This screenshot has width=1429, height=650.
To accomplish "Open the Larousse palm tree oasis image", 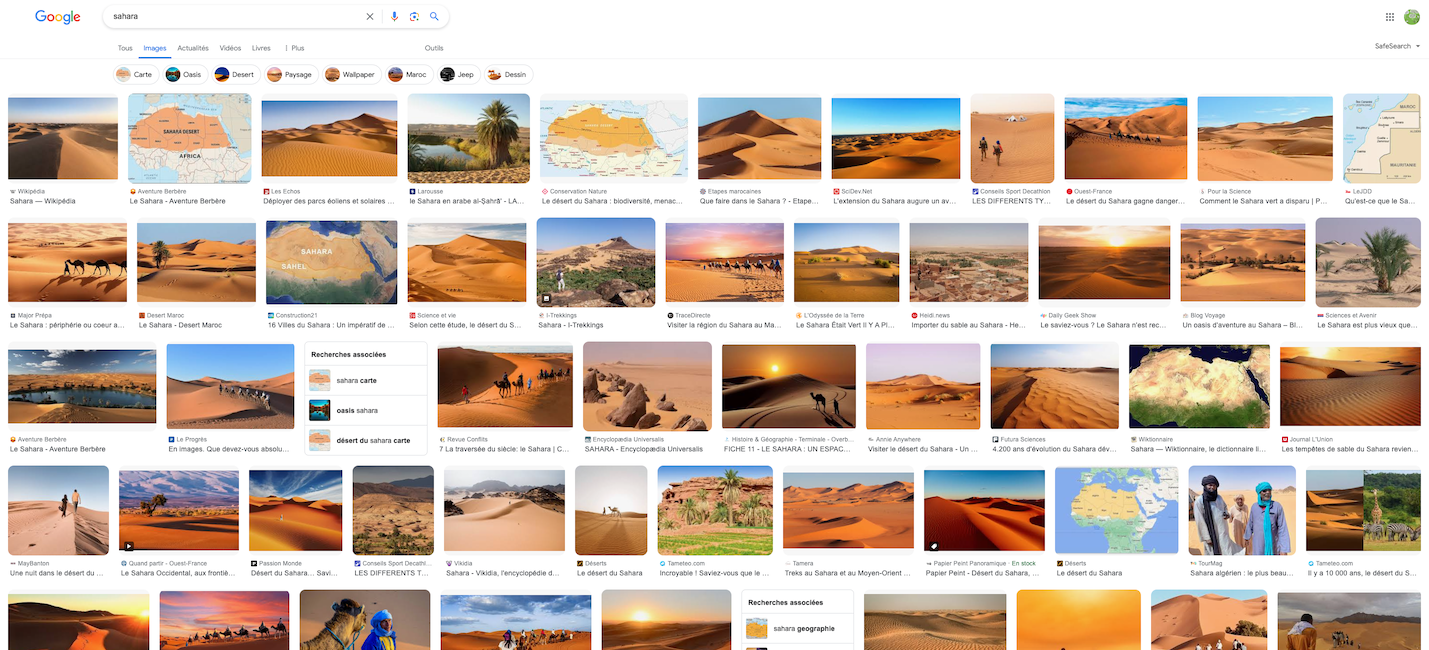I will pos(468,138).
